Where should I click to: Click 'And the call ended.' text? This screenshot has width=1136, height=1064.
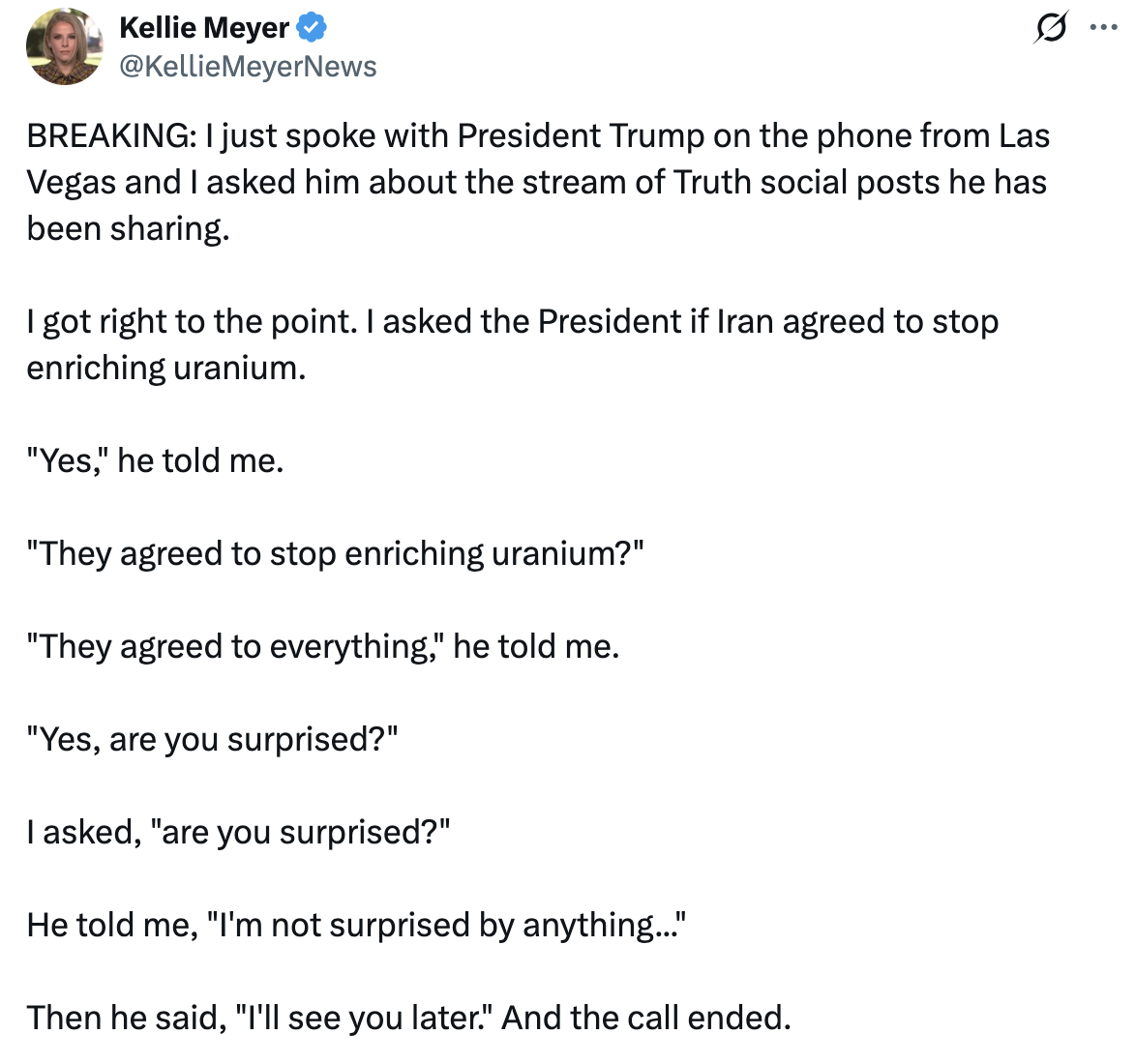(x=645, y=1018)
